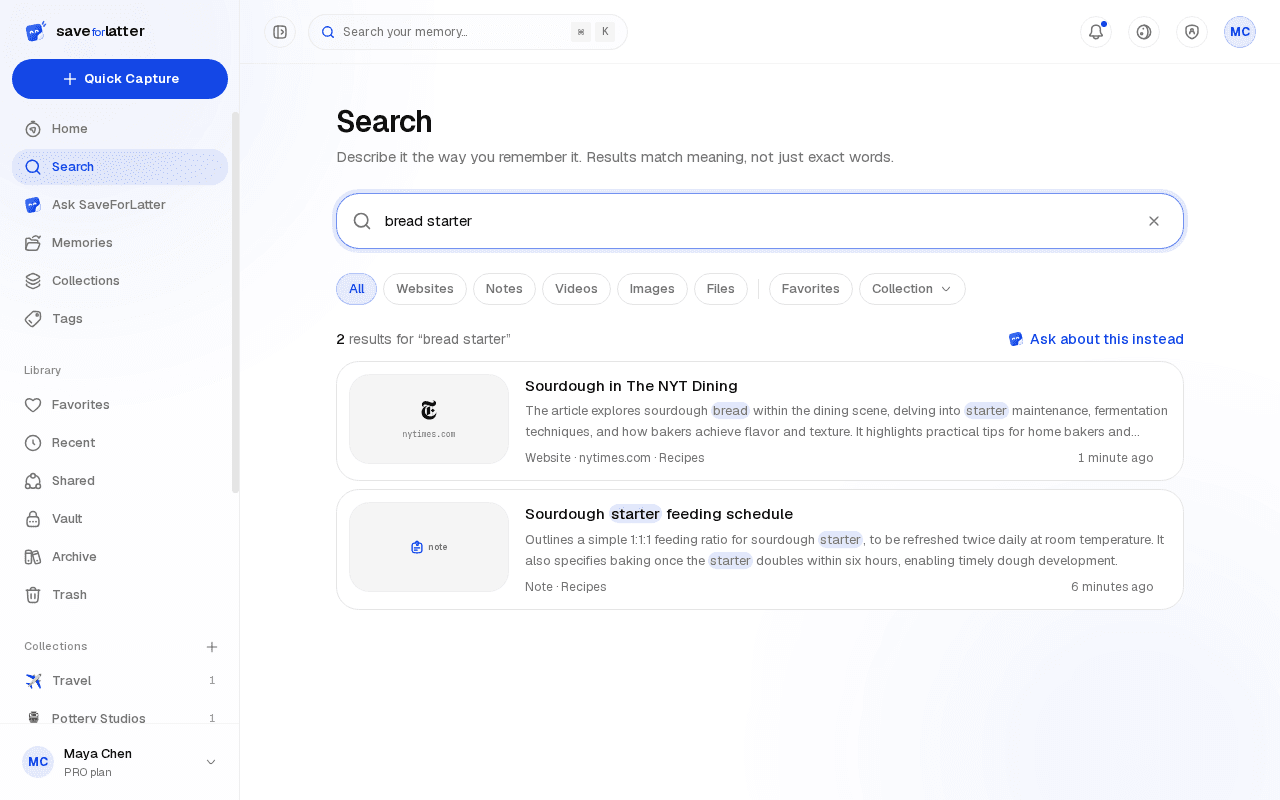Open the Archive

point(120,557)
